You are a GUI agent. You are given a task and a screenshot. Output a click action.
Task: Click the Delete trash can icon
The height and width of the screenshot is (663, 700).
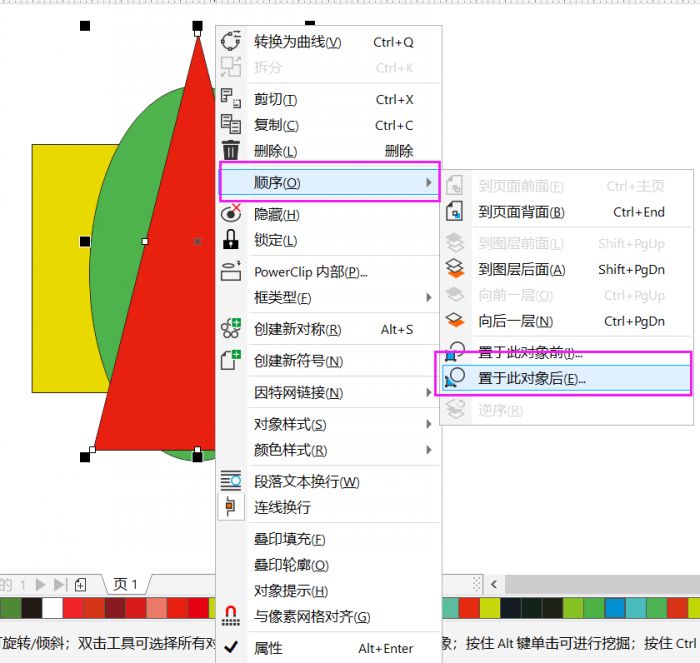(x=231, y=150)
